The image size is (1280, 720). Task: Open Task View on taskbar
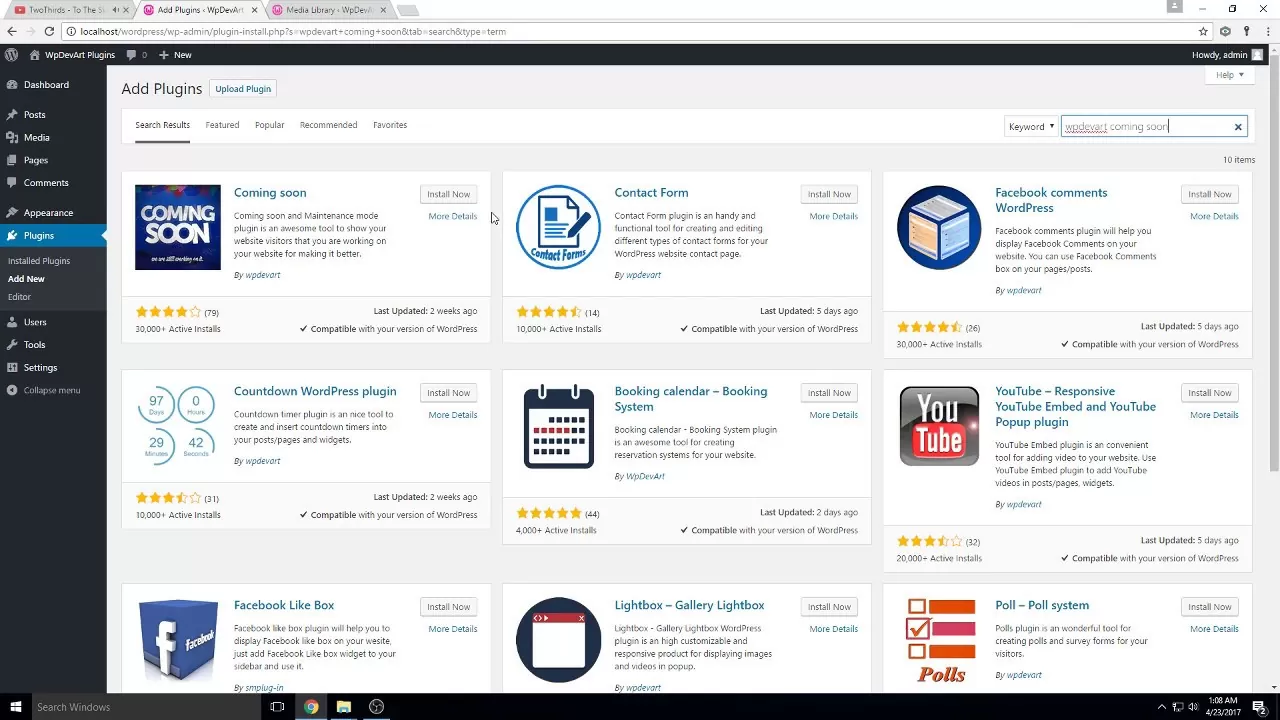coord(278,707)
